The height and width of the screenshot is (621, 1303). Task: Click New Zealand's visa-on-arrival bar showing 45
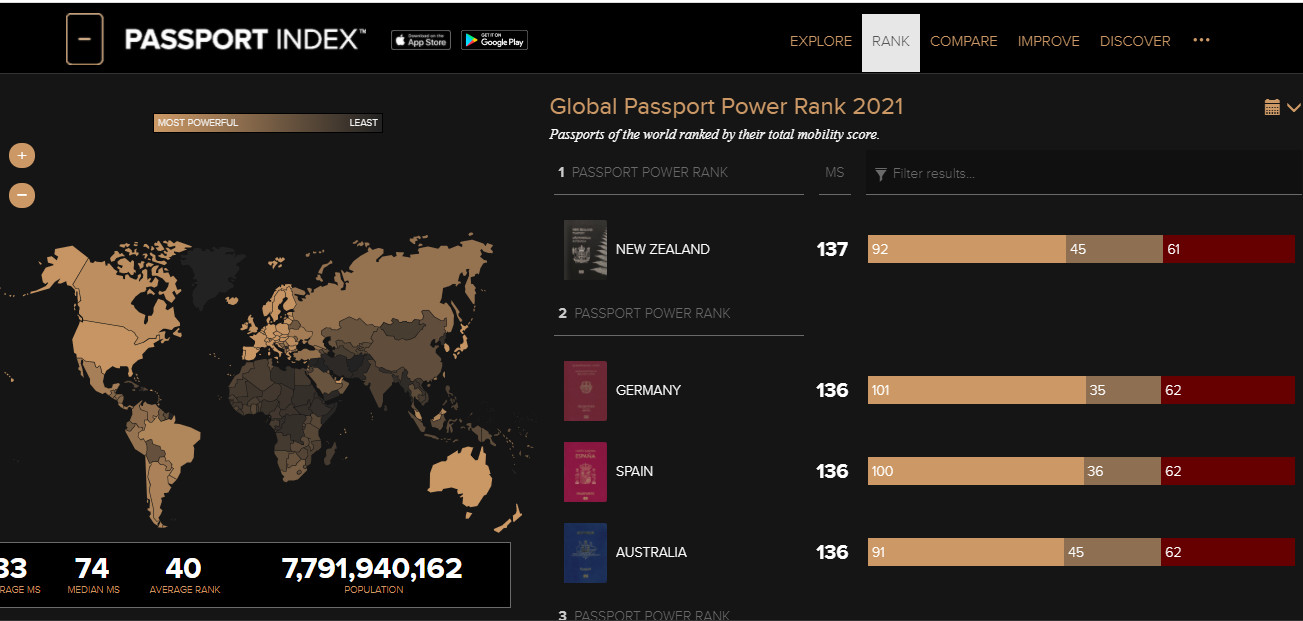coord(1114,249)
